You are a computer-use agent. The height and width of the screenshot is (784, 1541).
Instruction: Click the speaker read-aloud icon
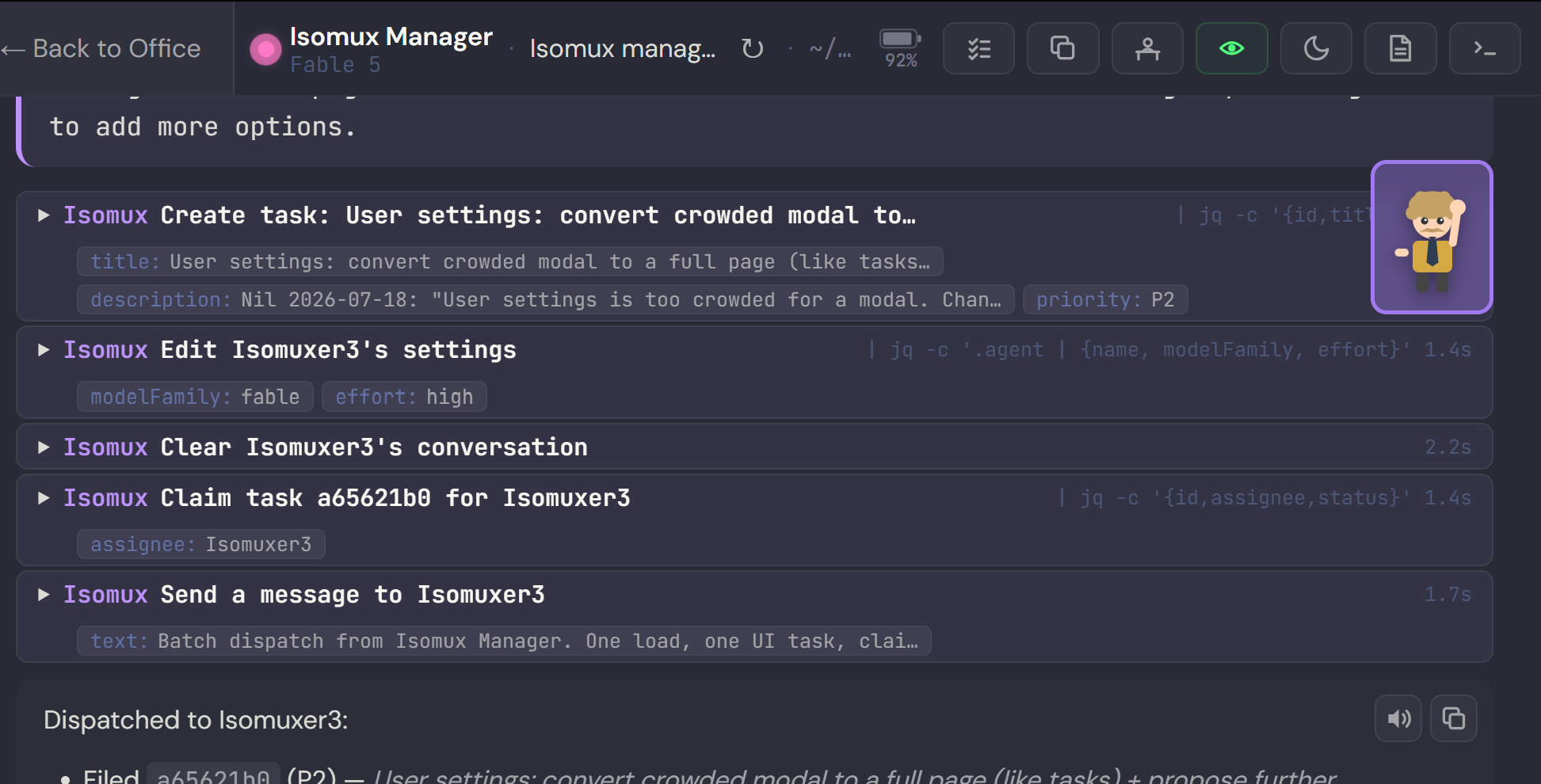(1398, 718)
